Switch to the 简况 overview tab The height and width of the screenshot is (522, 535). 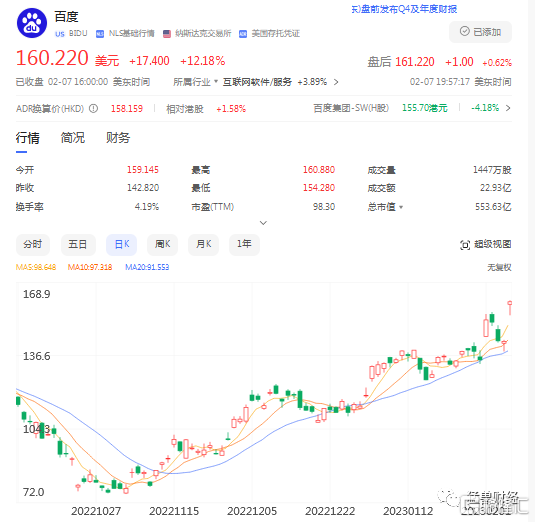(73, 138)
